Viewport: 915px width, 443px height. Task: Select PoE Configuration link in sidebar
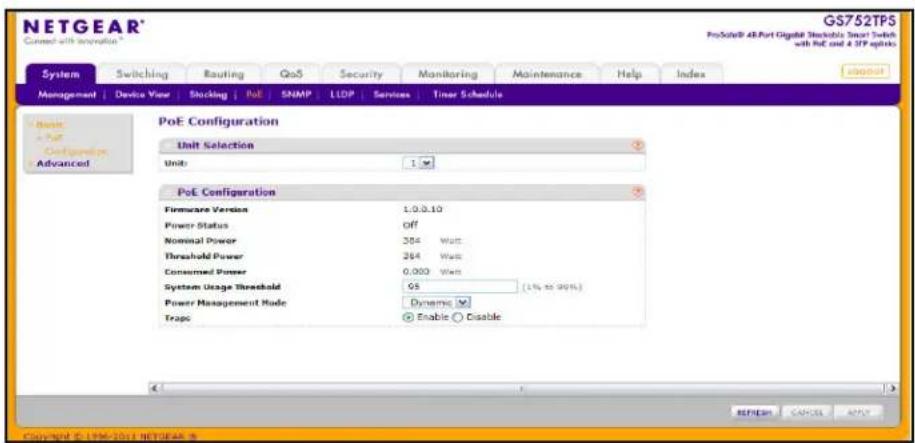pos(77,145)
